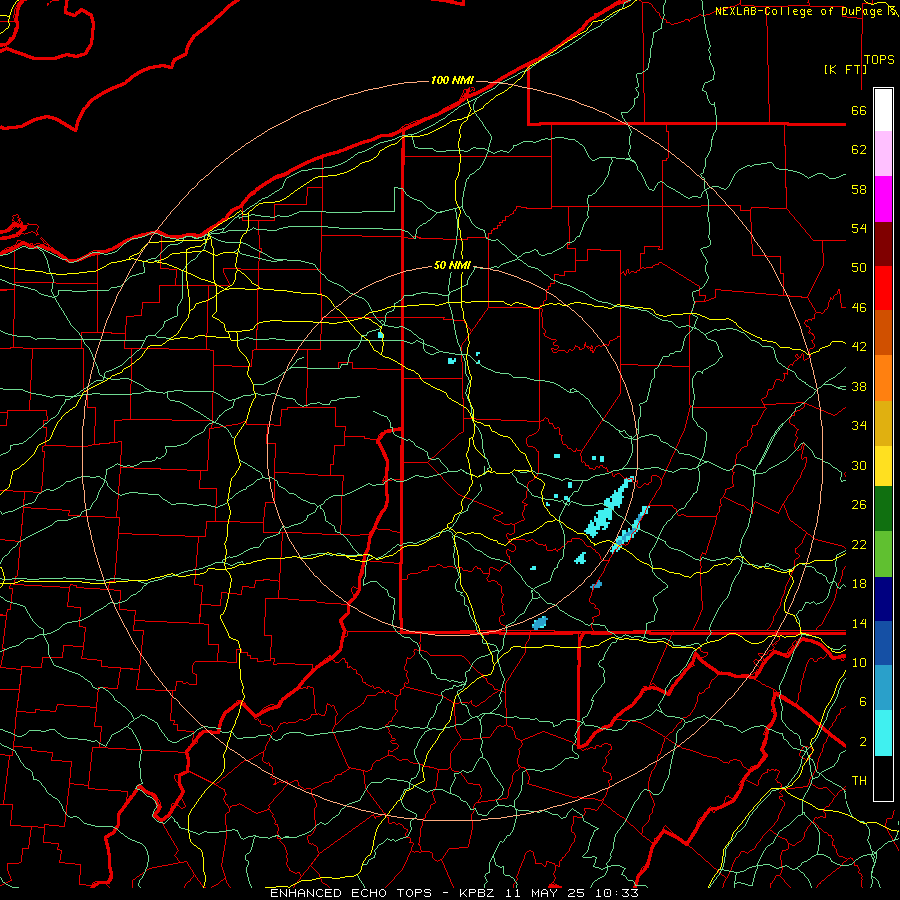This screenshot has height=900, width=900.
Task: Click the largest cyan echo streak
Action: click(x=608, y=508)
